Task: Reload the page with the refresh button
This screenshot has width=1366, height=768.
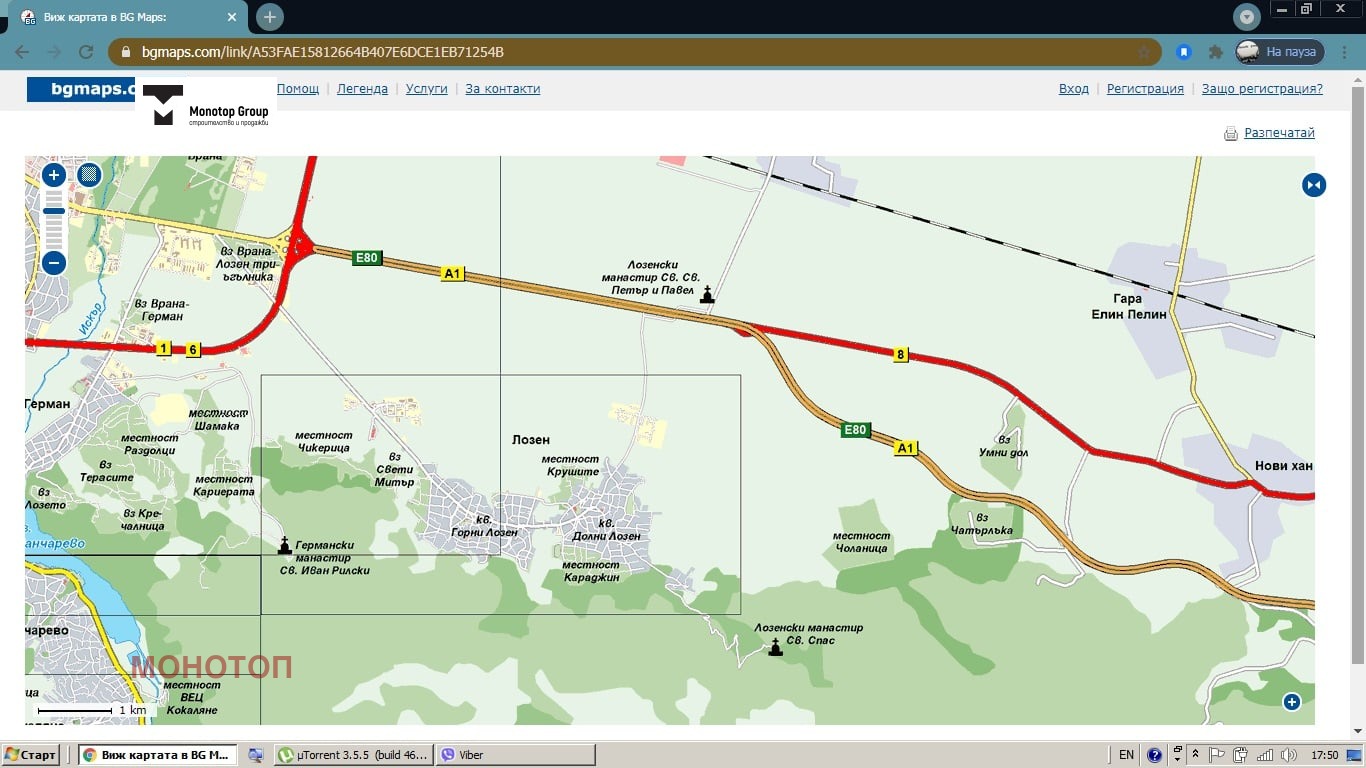Action: [86, 52]
